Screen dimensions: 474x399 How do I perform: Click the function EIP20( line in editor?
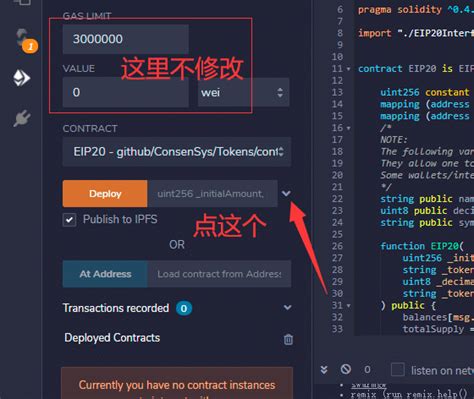[422, 246]
